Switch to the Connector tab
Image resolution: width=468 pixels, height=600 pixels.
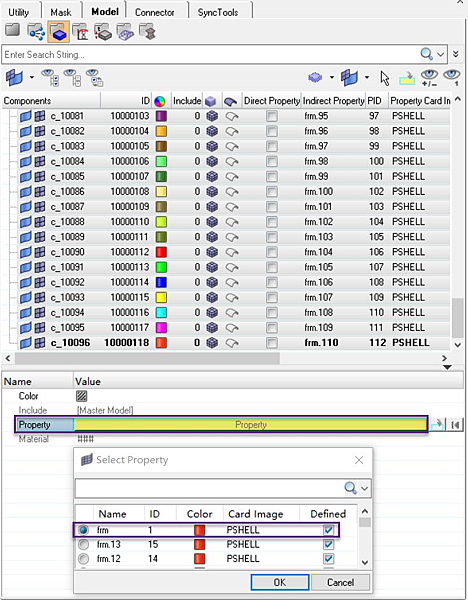pos(155,12)
